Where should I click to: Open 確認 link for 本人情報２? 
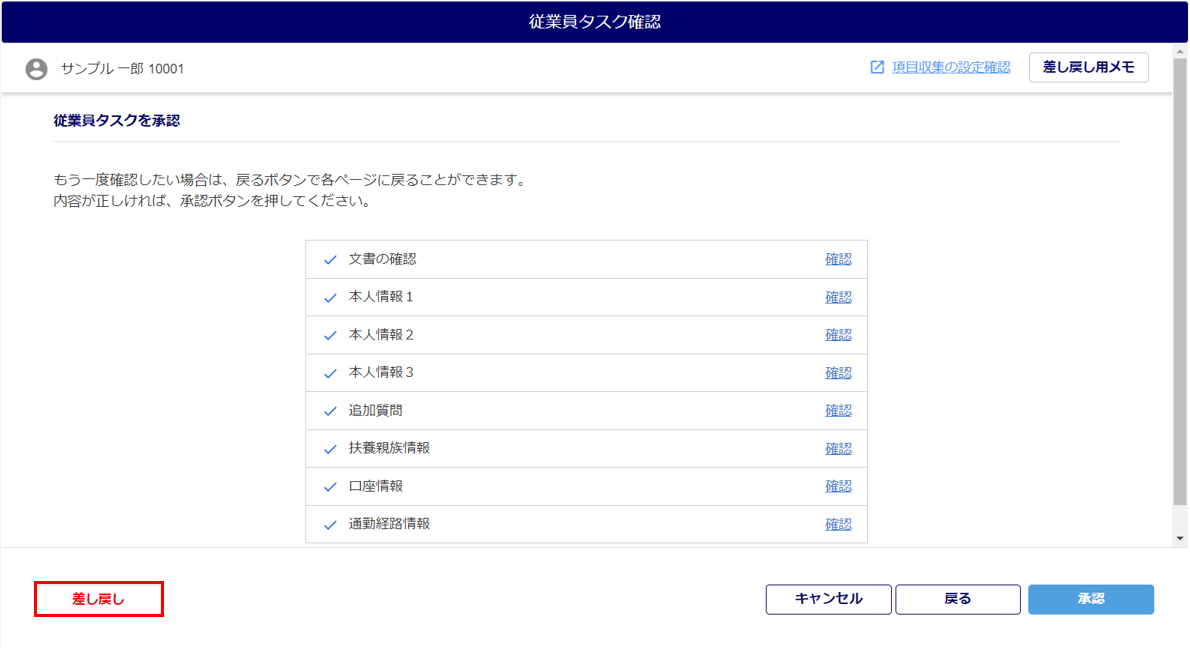click(x=838, y=335)
